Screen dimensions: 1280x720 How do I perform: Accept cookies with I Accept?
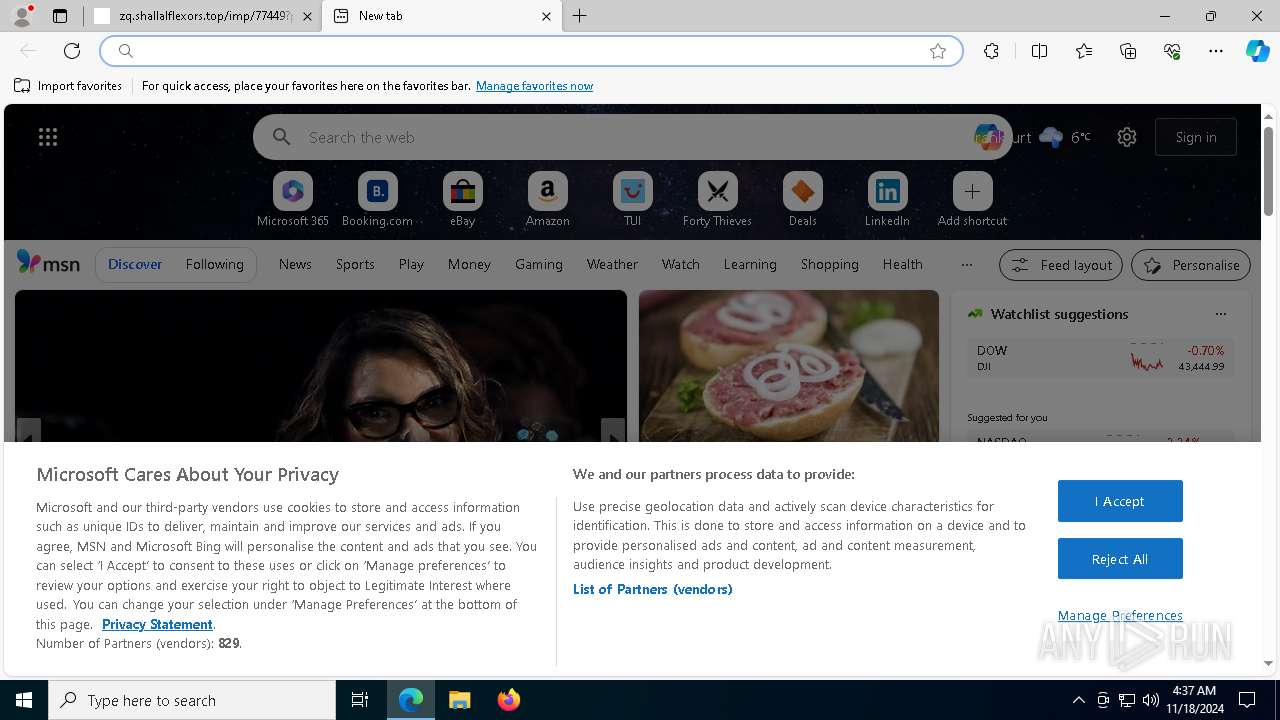click(1120, 501)
